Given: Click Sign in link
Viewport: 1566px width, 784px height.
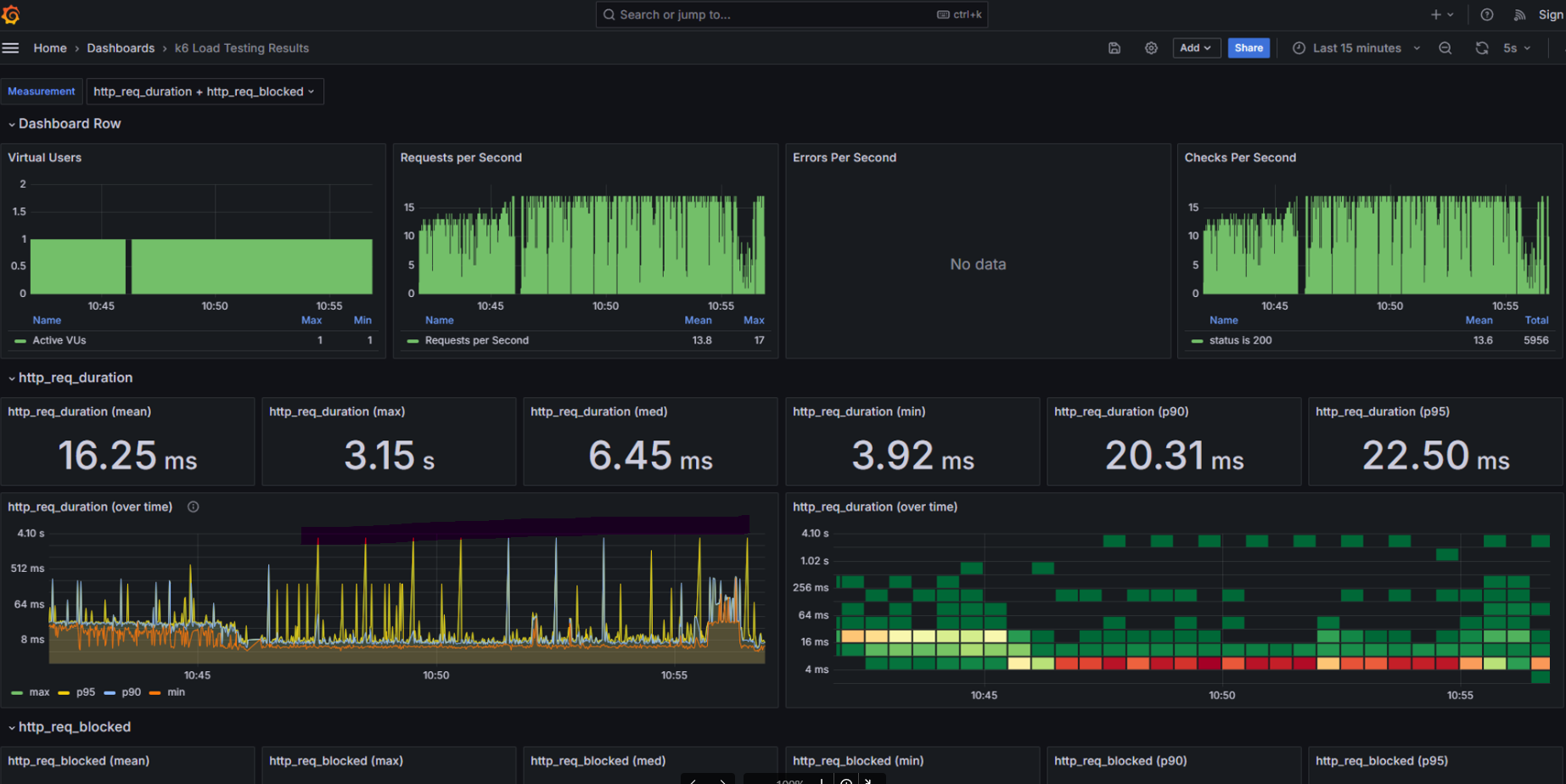Looking at the screenshot, I should [x=1552, y=14].
